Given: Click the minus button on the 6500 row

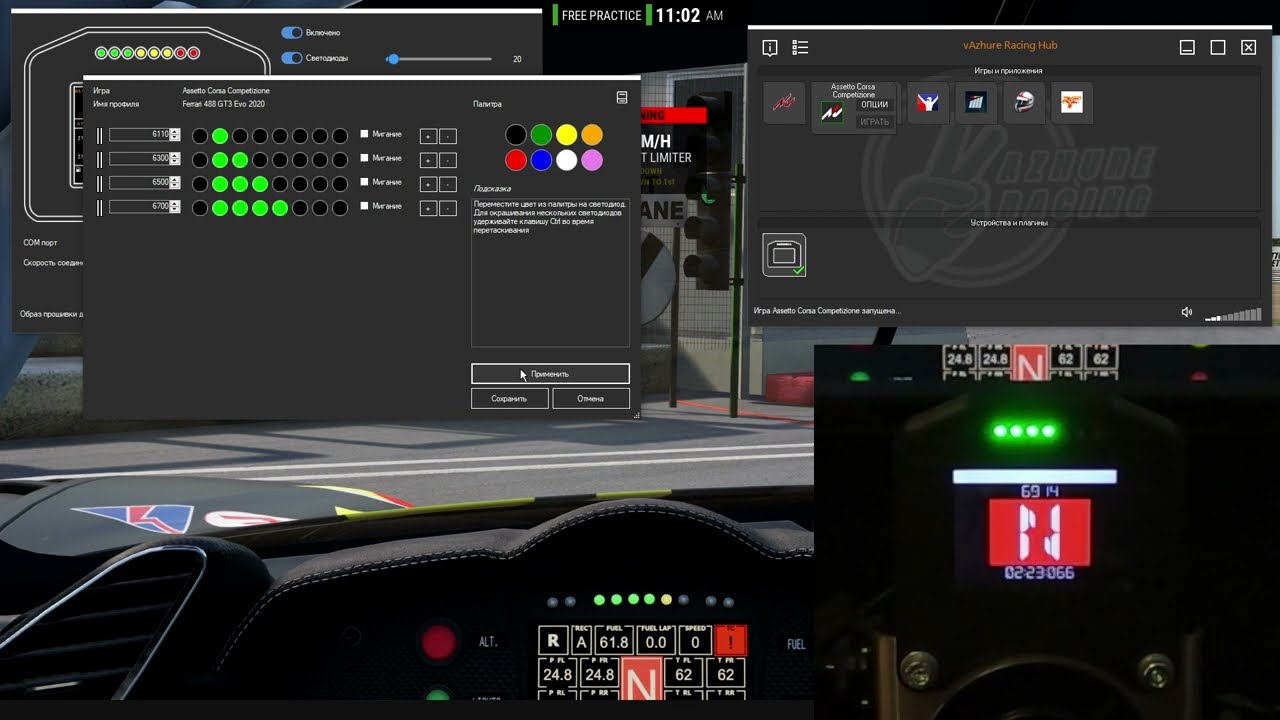Looking at the screenshot, I should click(x=448, y=184).
